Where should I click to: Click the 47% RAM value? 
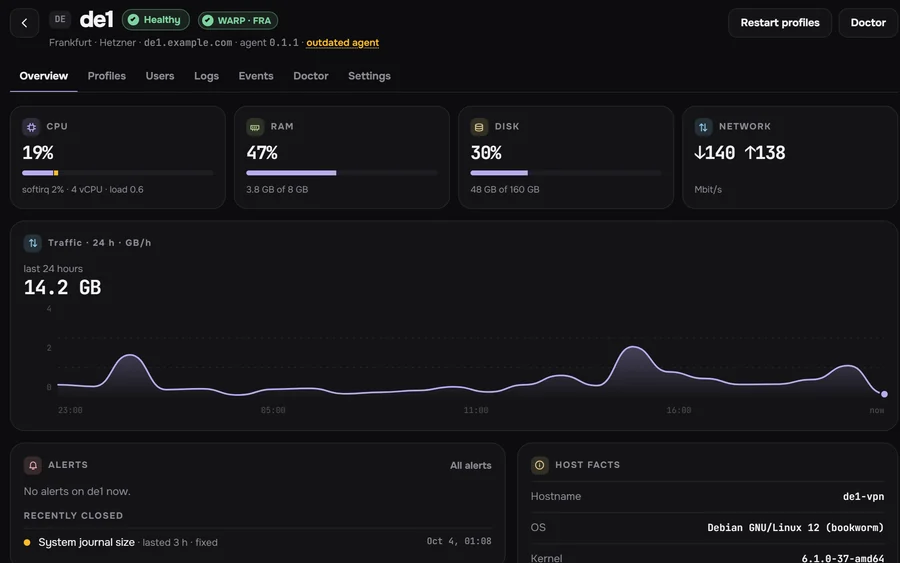click(262, 153)
